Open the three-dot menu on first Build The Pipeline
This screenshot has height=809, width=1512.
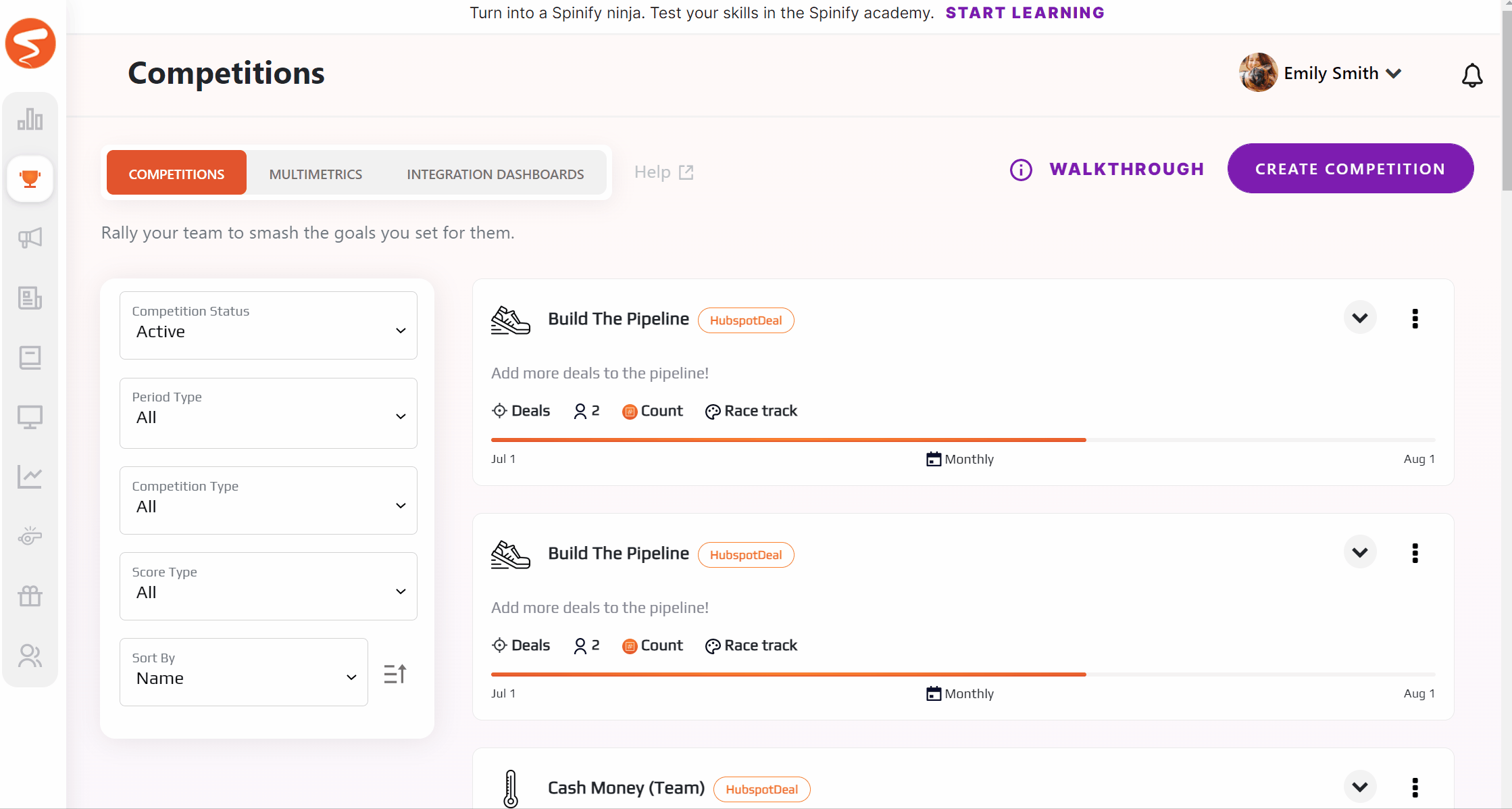(x=1414, y=318)
